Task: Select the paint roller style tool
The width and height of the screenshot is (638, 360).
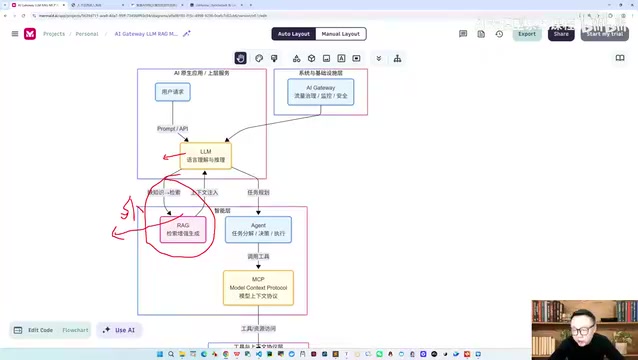Action: pos(274,58)
